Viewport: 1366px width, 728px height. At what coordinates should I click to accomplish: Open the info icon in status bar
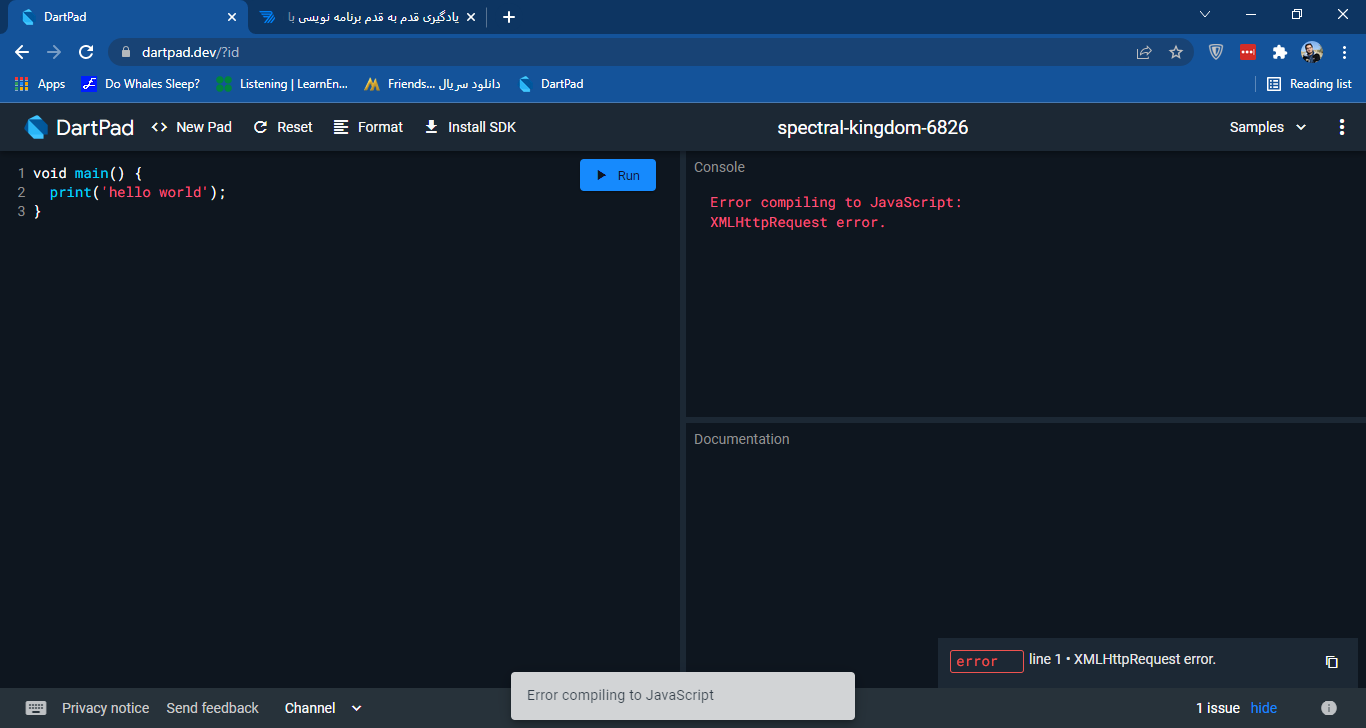pyautogui.click(x=1329, y=708)
